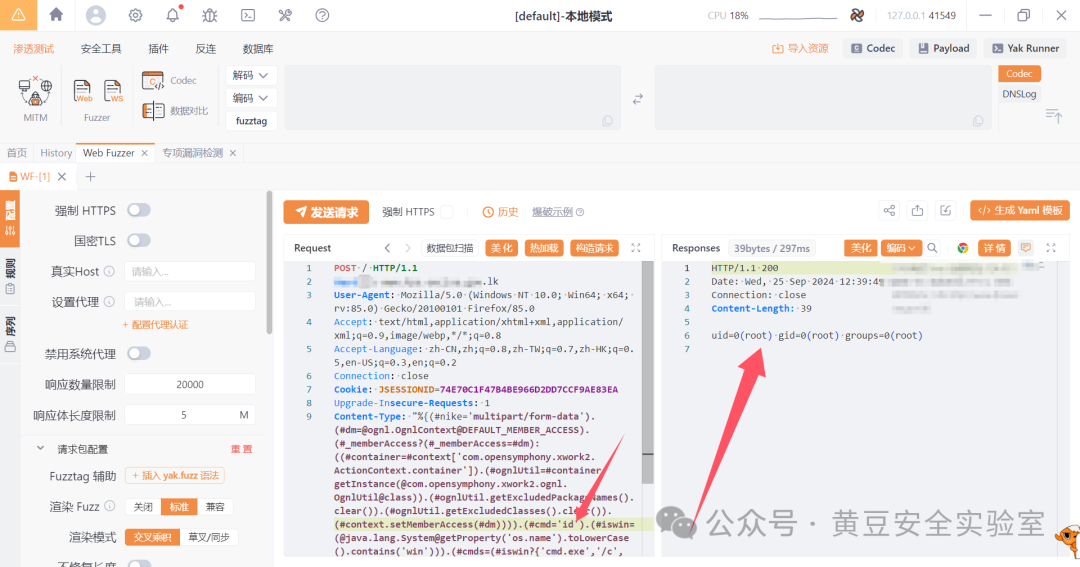Open the 渗透测试 menu

[x=34, y=49]
